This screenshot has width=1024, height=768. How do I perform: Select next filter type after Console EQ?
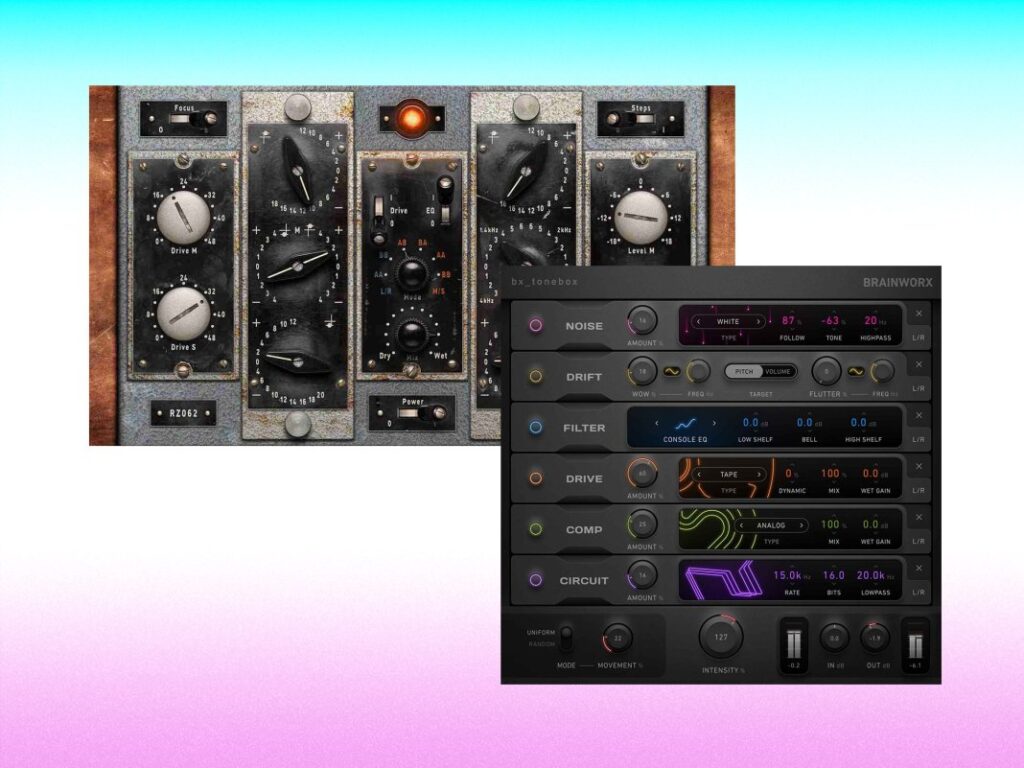click(x=714, y=424)
